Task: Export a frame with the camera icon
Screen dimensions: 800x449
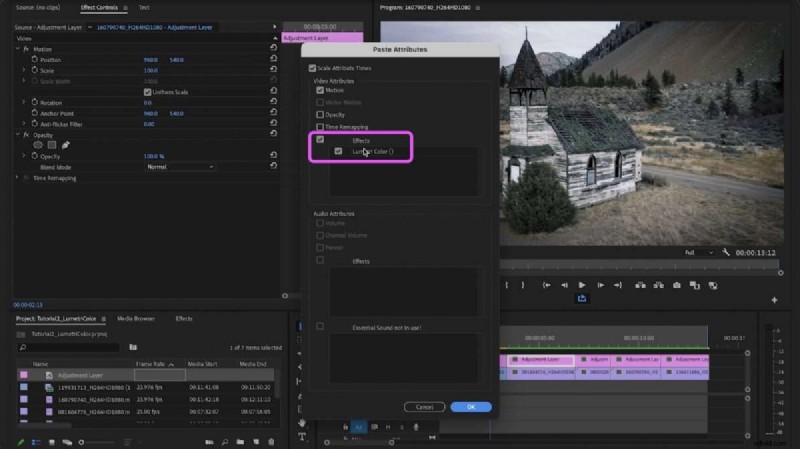Action: click(677, 285)
